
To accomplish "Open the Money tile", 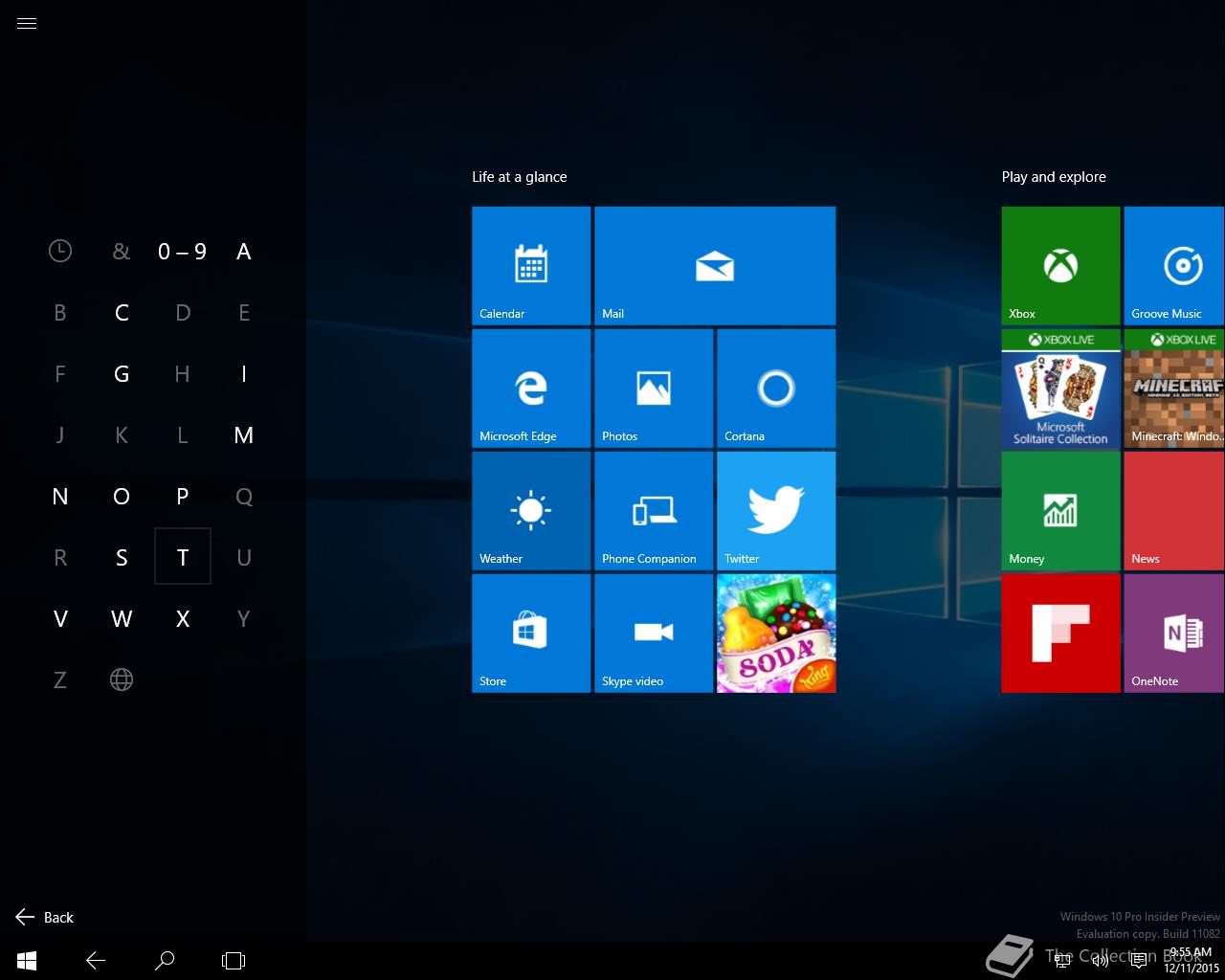I will point(1060,511).
